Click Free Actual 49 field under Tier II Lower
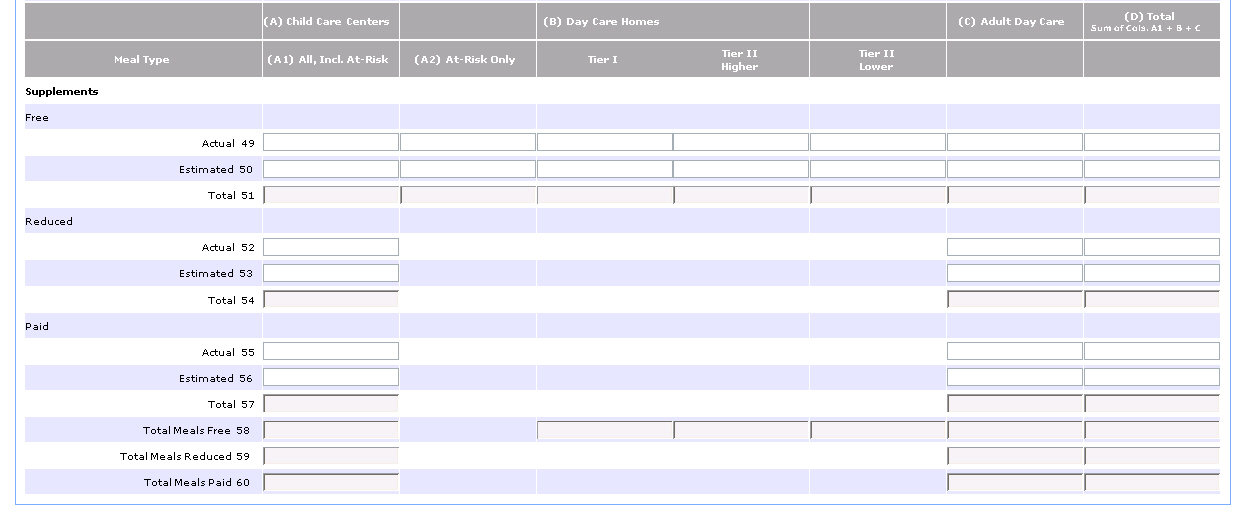The image size is (1255, 523). coord(878,143)
